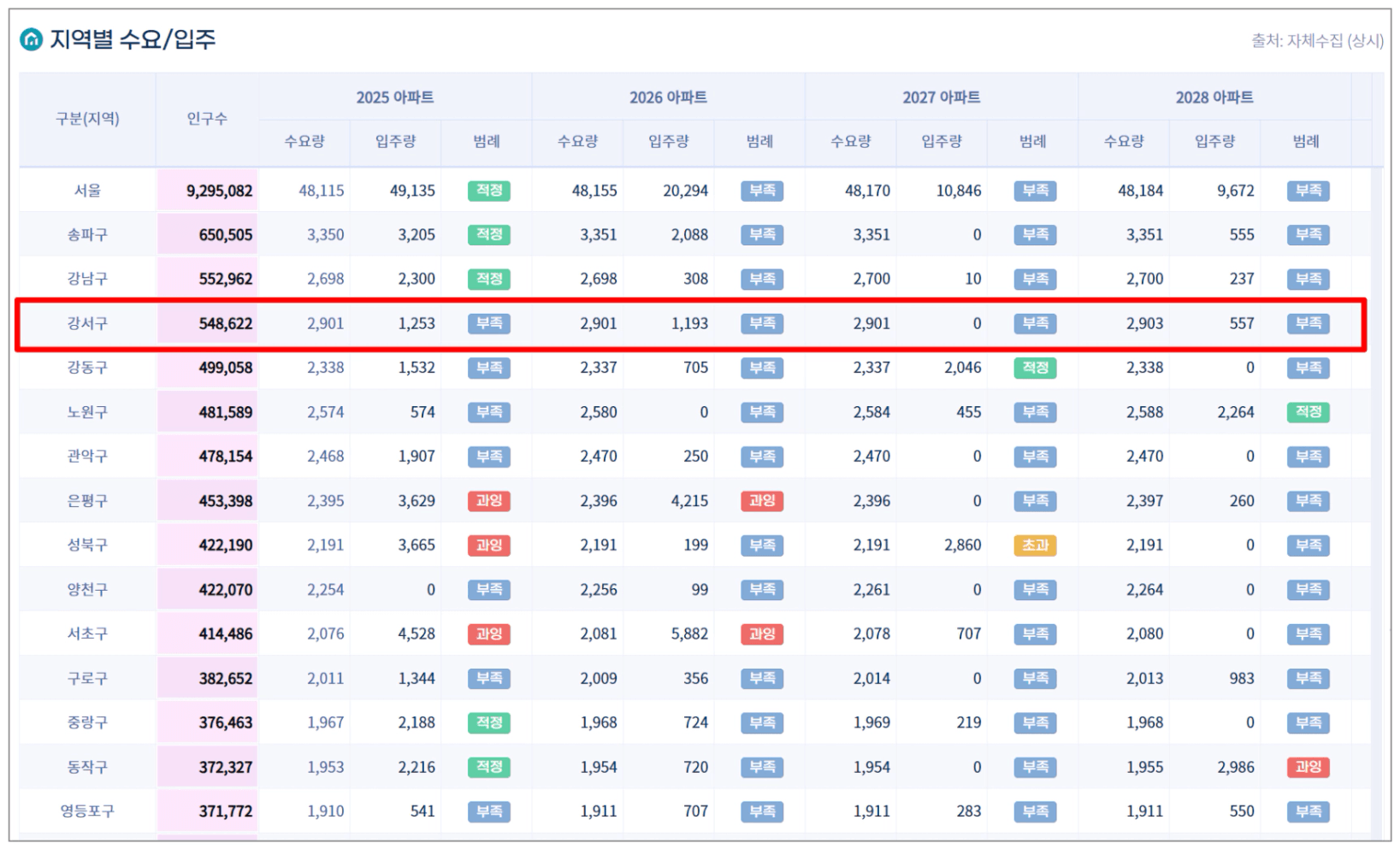Image resolution: width=1400 pixels, height=849 pixels.
Task: Click 성북구's 2027 초과 badge
Action: (1035, 545)
